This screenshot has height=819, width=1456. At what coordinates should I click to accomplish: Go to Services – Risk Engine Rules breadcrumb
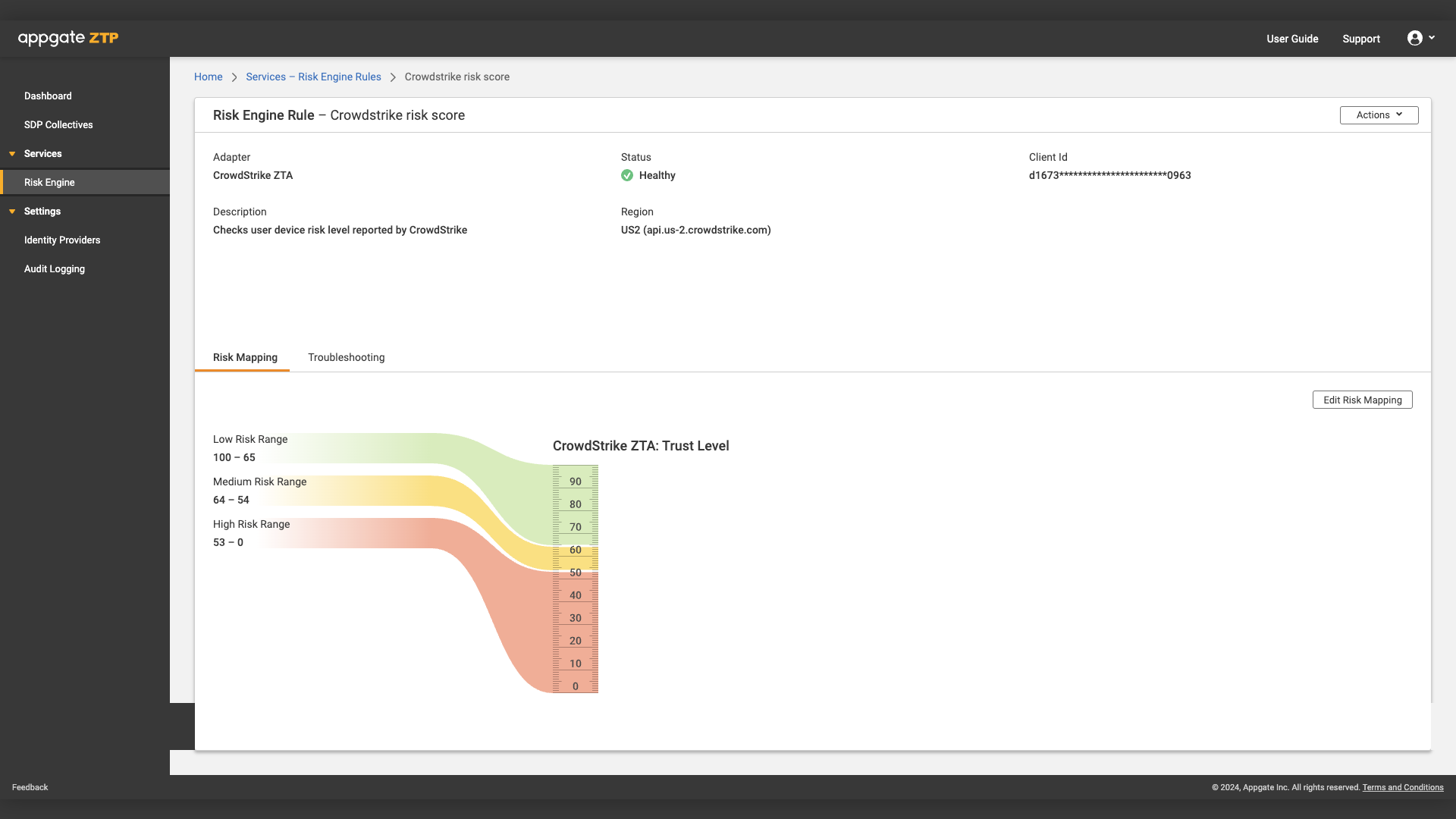pyautogui.click(x=313, y=77)
